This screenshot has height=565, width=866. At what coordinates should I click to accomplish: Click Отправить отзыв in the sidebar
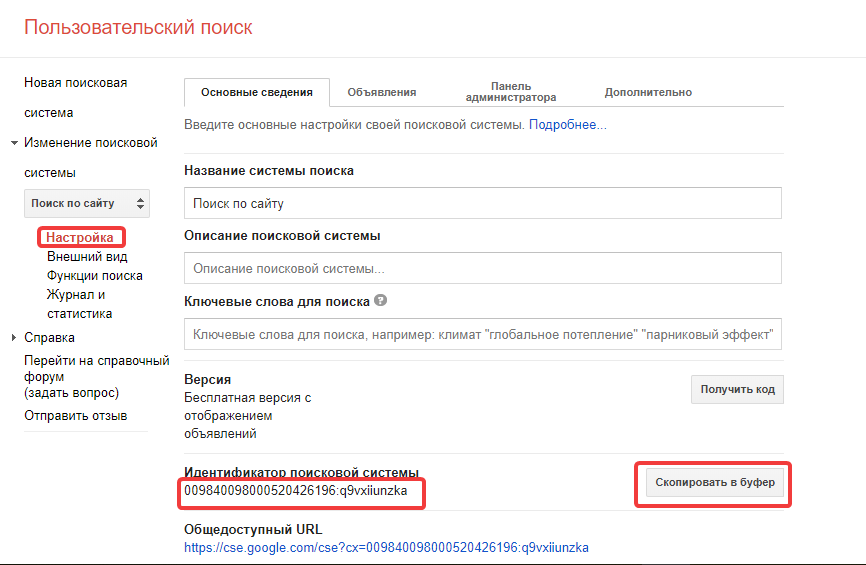pyautogui.click(x=76, y=415)
